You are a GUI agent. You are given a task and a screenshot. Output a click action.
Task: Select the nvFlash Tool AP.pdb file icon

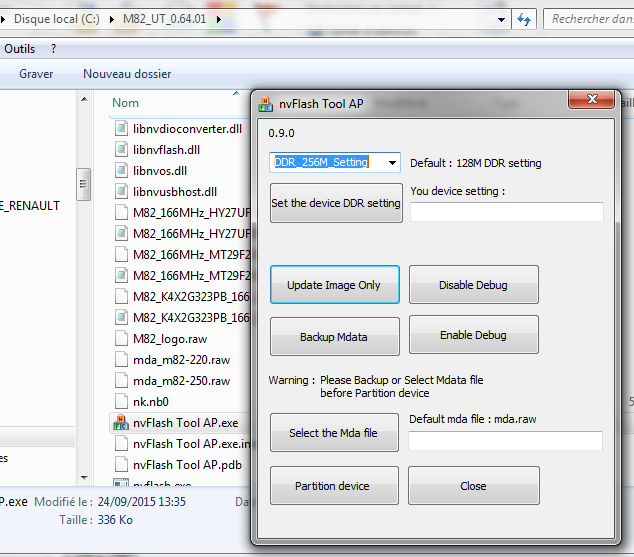[x=119, y=465]
